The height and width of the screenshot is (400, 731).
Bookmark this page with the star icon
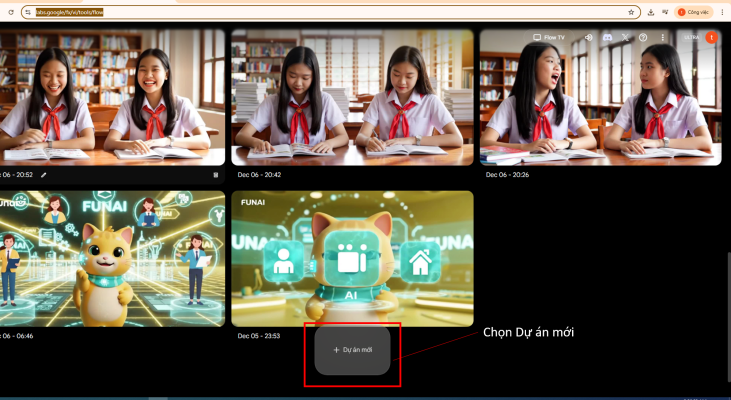tap(631, 12)
